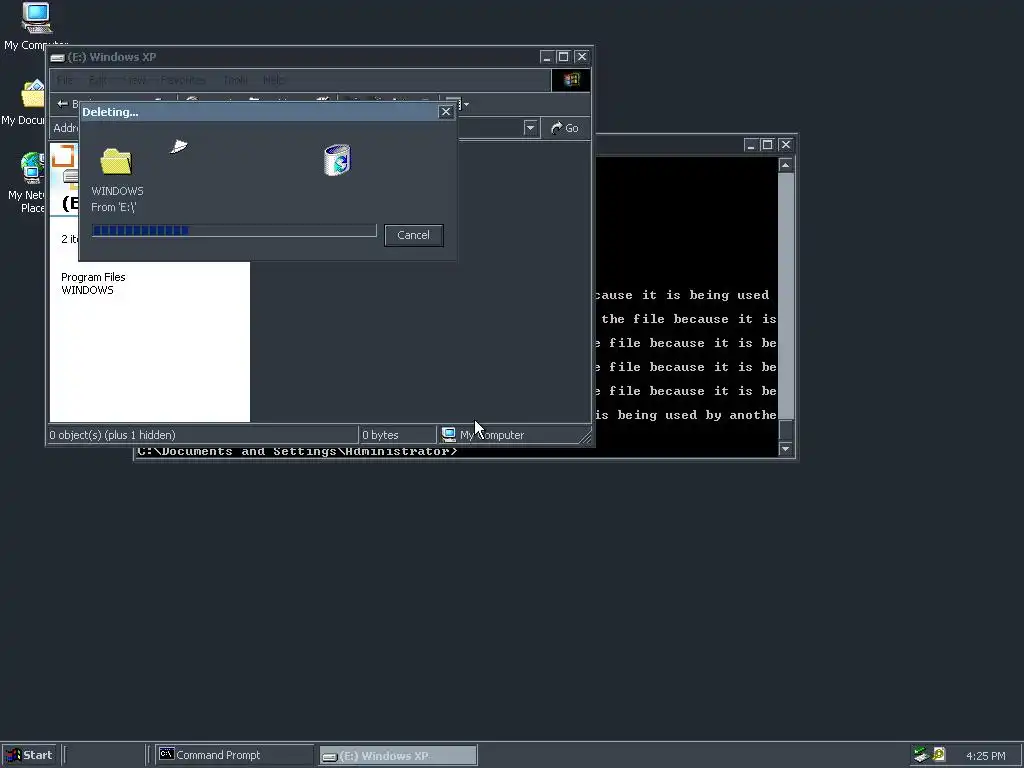Viewport: 1024px width, 768px height.
Task: Select the WINDOWS entry in file list
Action: (x=88, y=290)
